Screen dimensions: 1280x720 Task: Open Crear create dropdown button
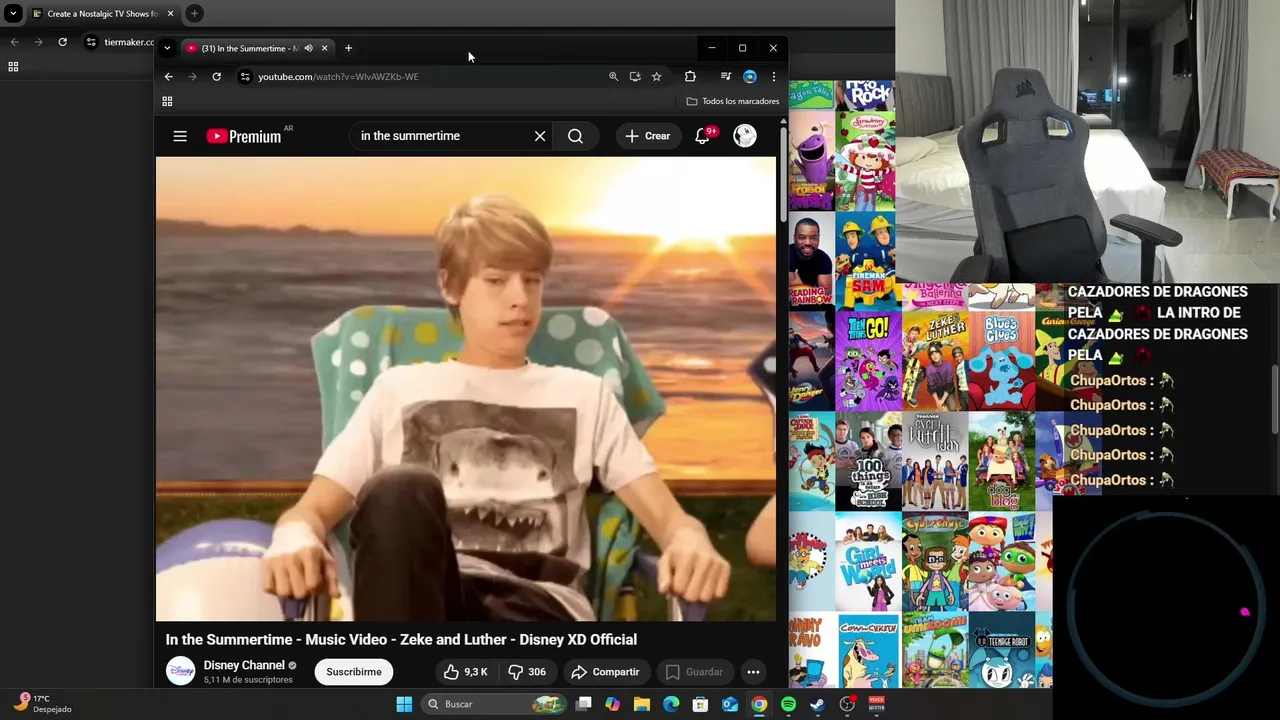[648, 136]
